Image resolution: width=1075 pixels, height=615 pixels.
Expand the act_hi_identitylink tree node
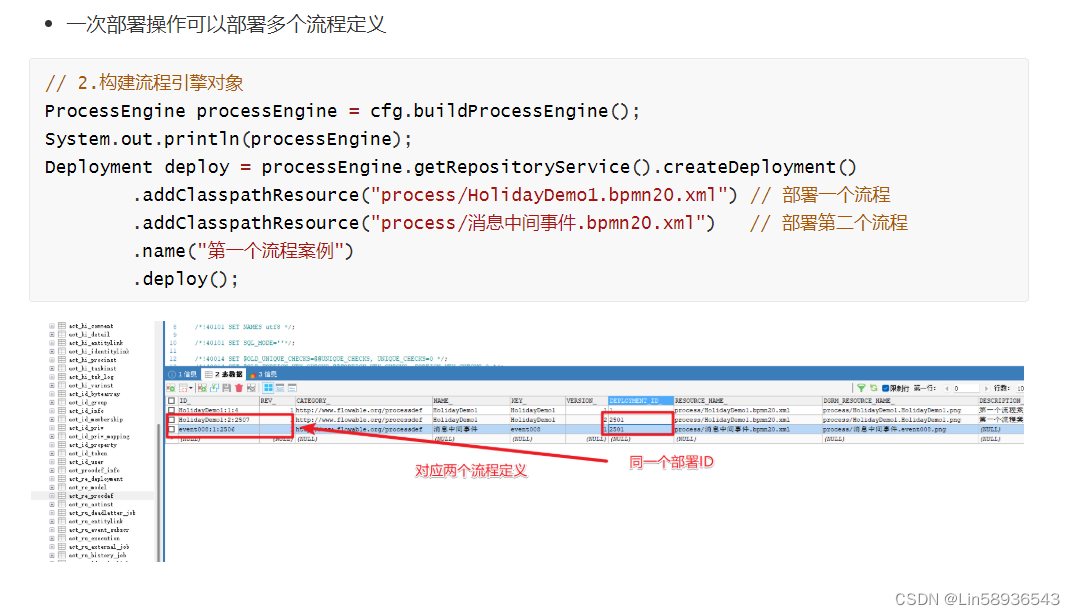(x=51, y=351)
